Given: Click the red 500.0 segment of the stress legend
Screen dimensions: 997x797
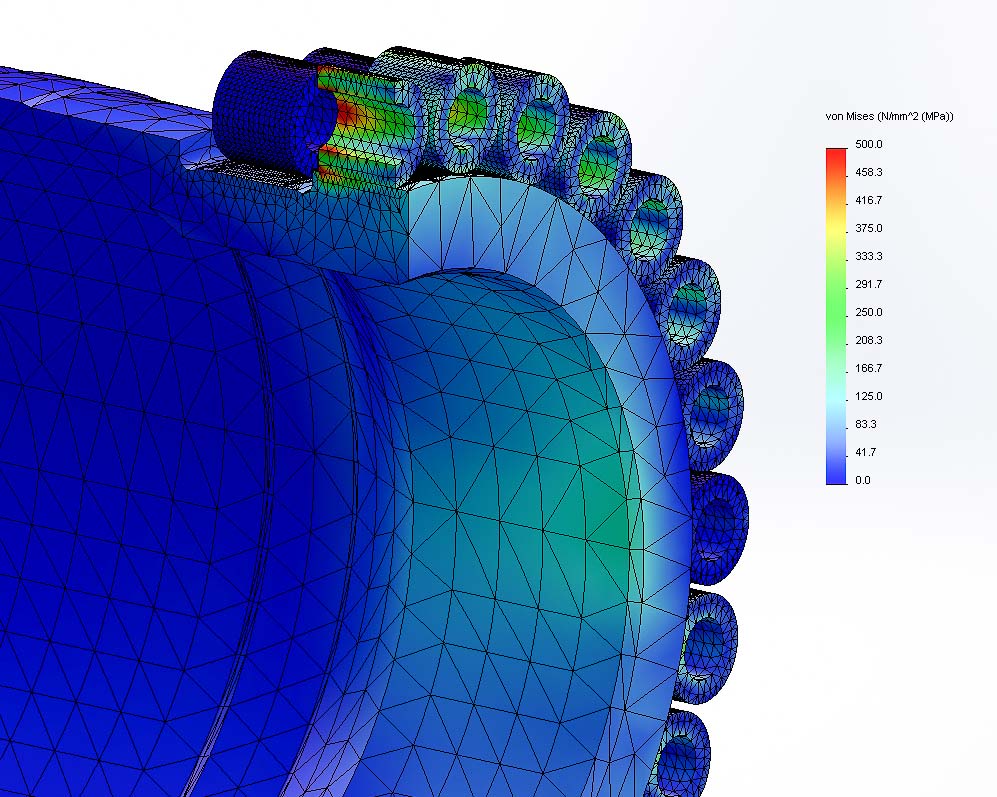Looking at the screenshot, I should click(832, 158).
